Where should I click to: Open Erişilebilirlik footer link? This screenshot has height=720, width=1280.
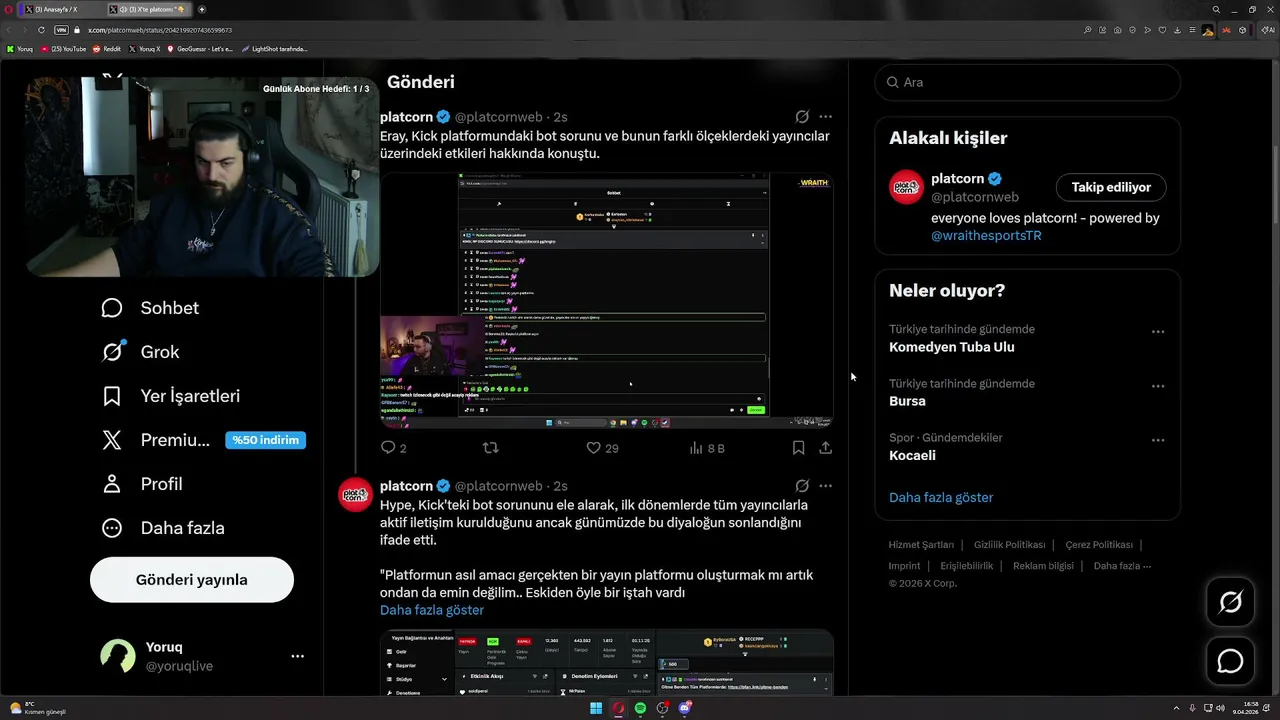967,566
